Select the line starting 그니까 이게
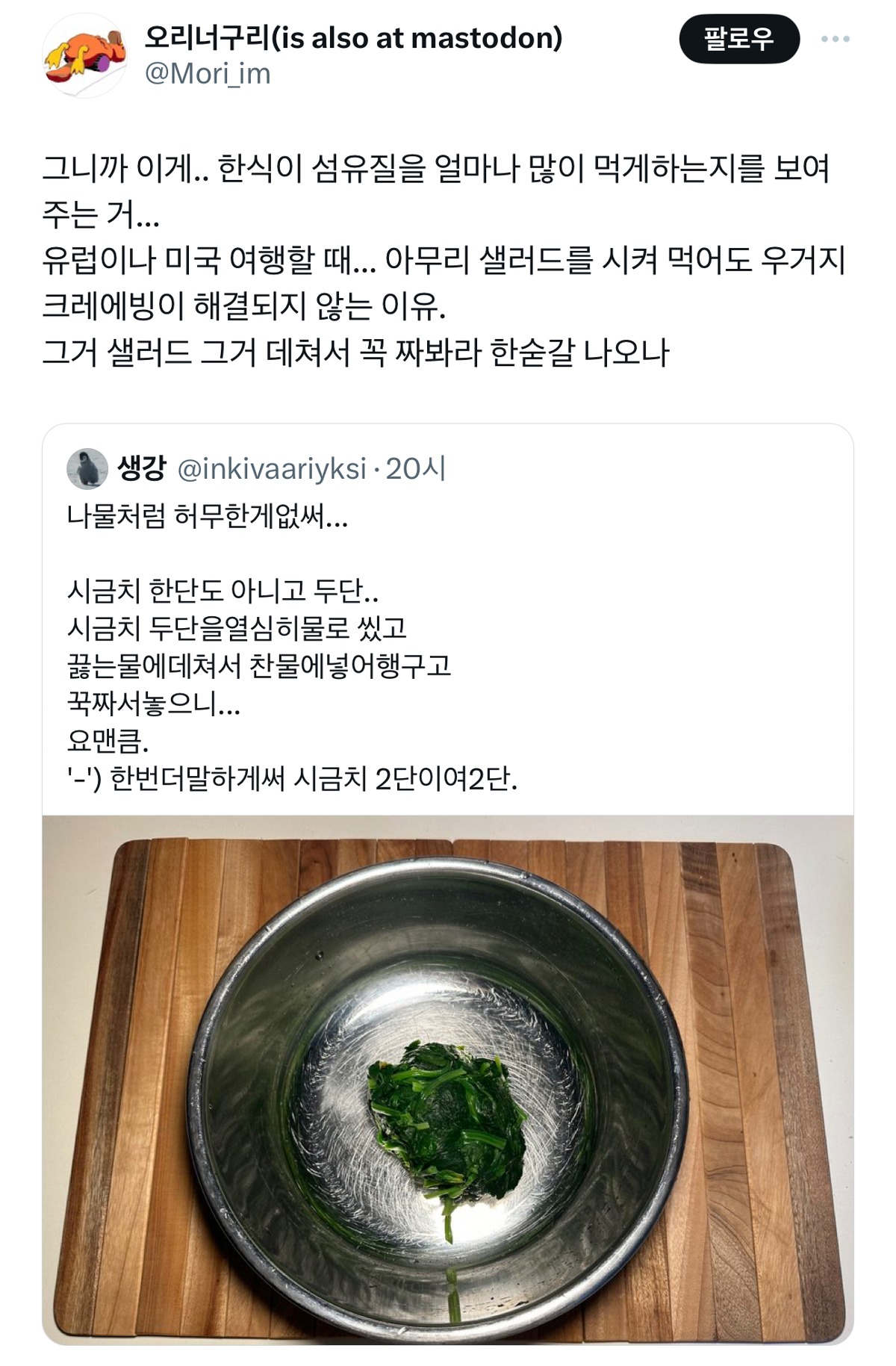896x1366 pixels. pos(435,169)
